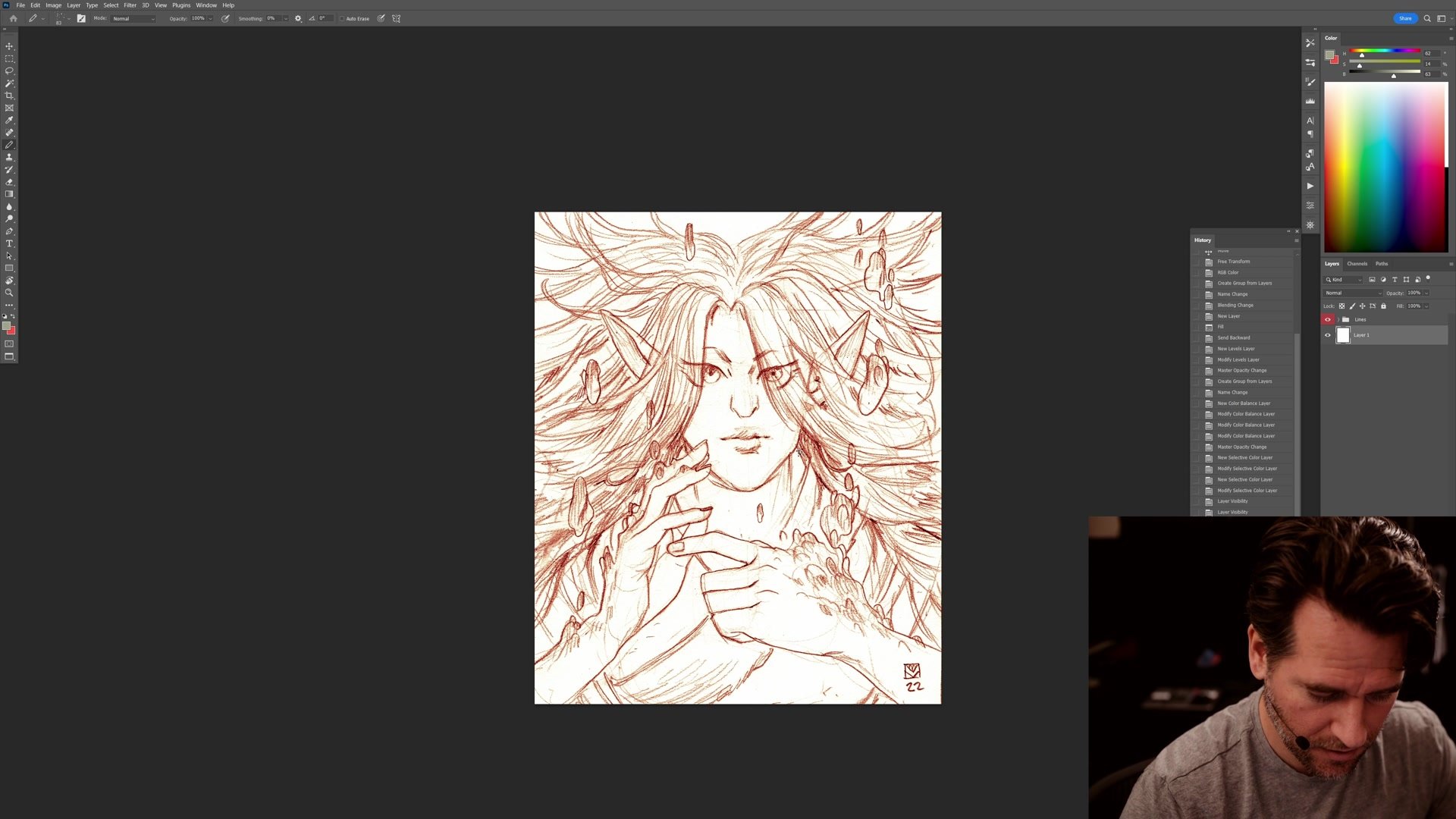Activate the Eyedropper tool
1456x819 pixels.
coord(9,120)
